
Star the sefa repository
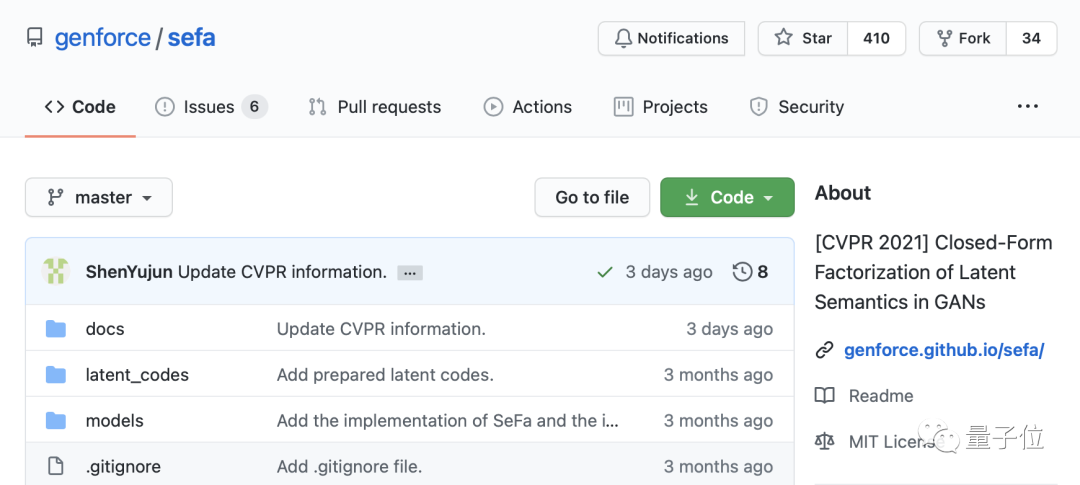(x=803, y=38)
